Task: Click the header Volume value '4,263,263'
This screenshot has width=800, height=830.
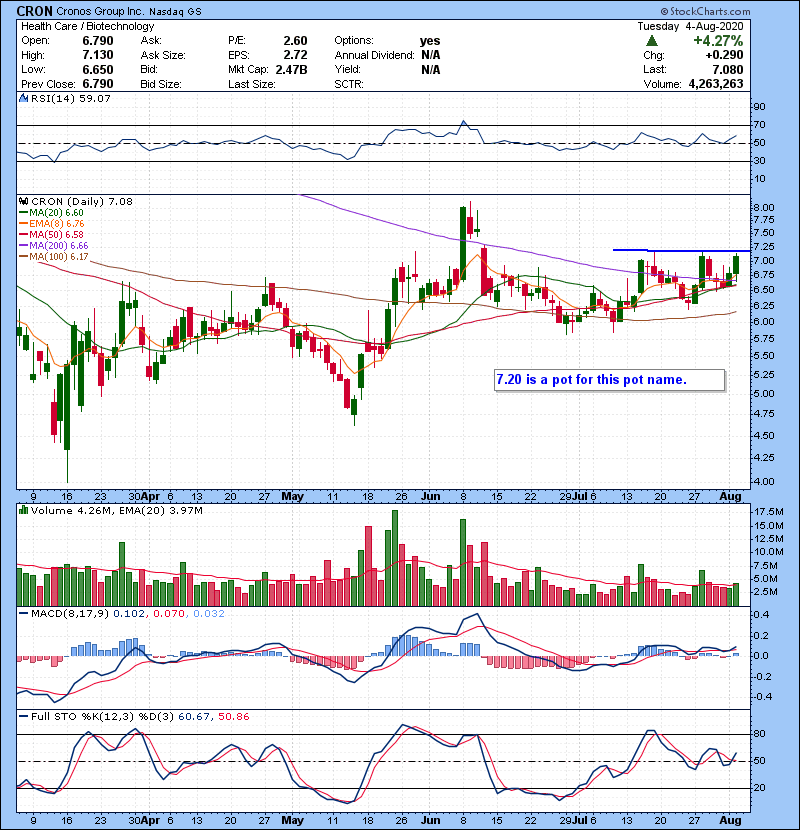Action: click(x=716, y=84)
